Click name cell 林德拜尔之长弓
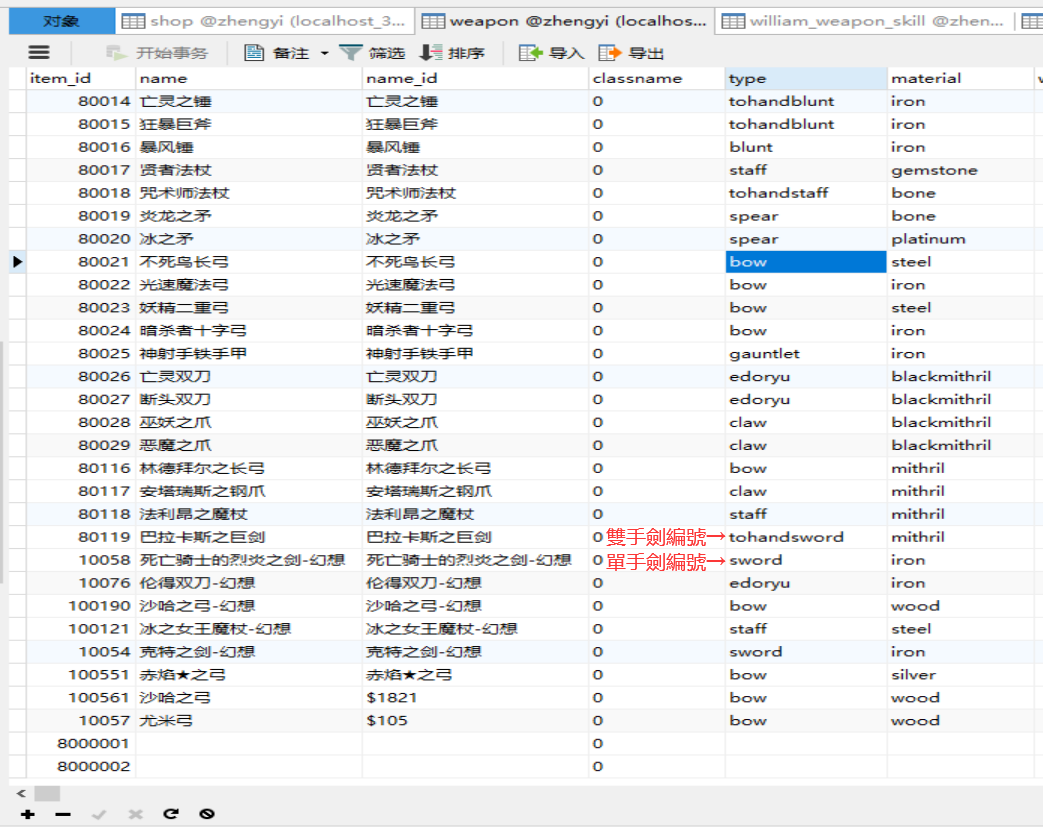The height and width of the screenshot is (827, 1043). [x=249, y=468]
